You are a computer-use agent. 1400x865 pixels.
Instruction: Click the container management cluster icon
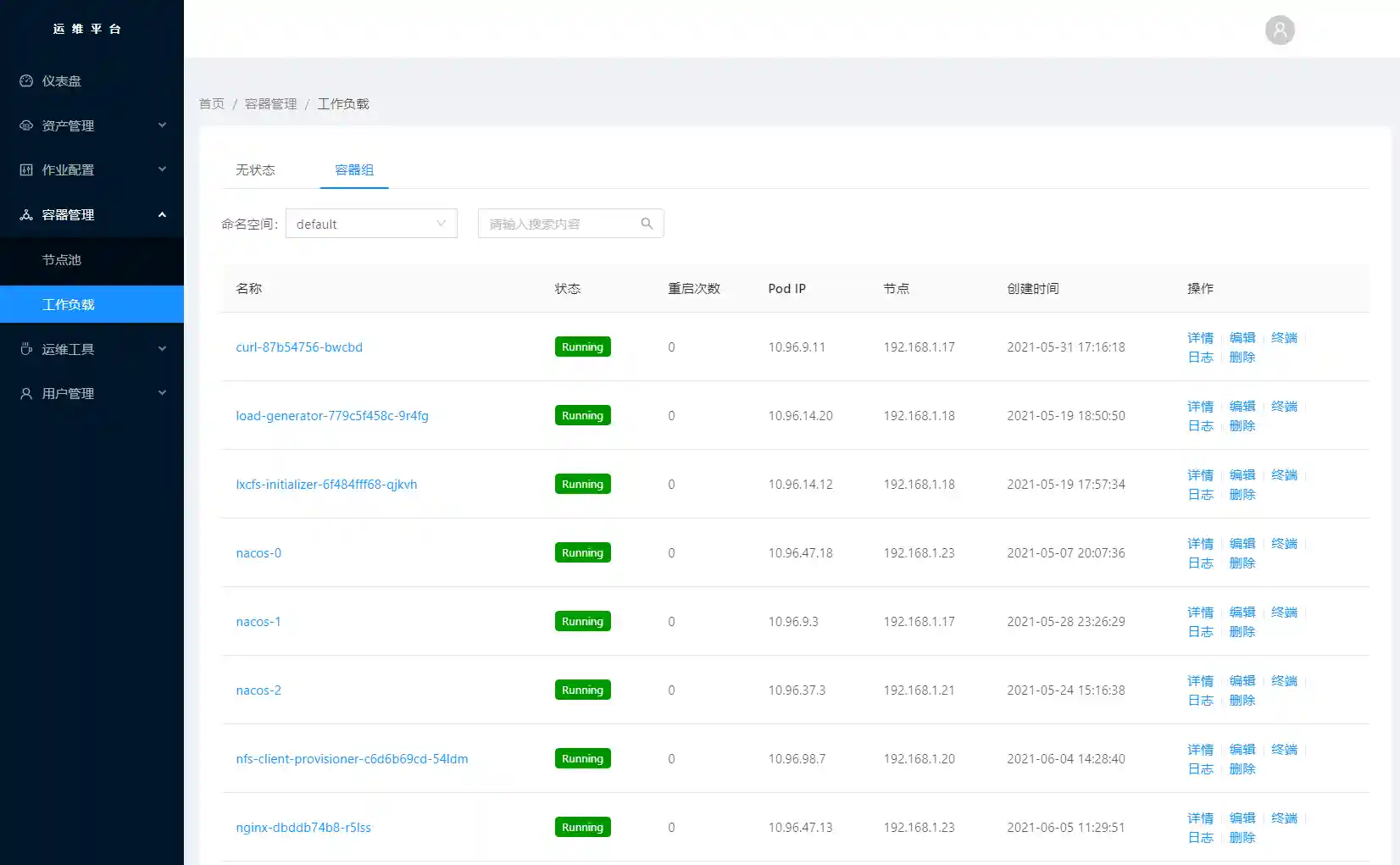click(x=26, y=215)
